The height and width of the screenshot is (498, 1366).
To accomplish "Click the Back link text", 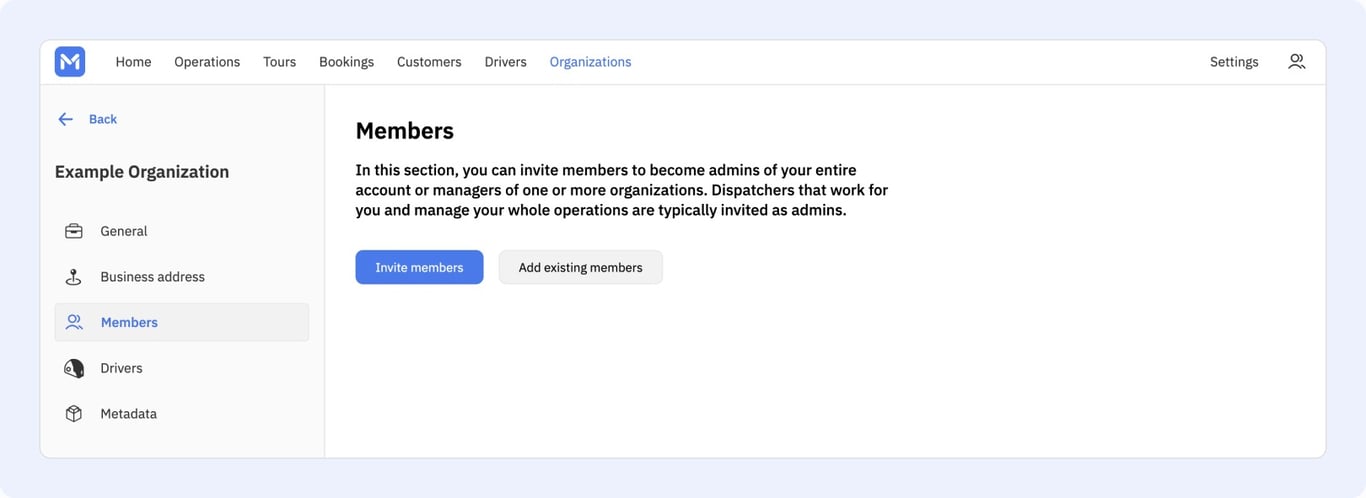I will pyautogui.click(x=103, y=119).
